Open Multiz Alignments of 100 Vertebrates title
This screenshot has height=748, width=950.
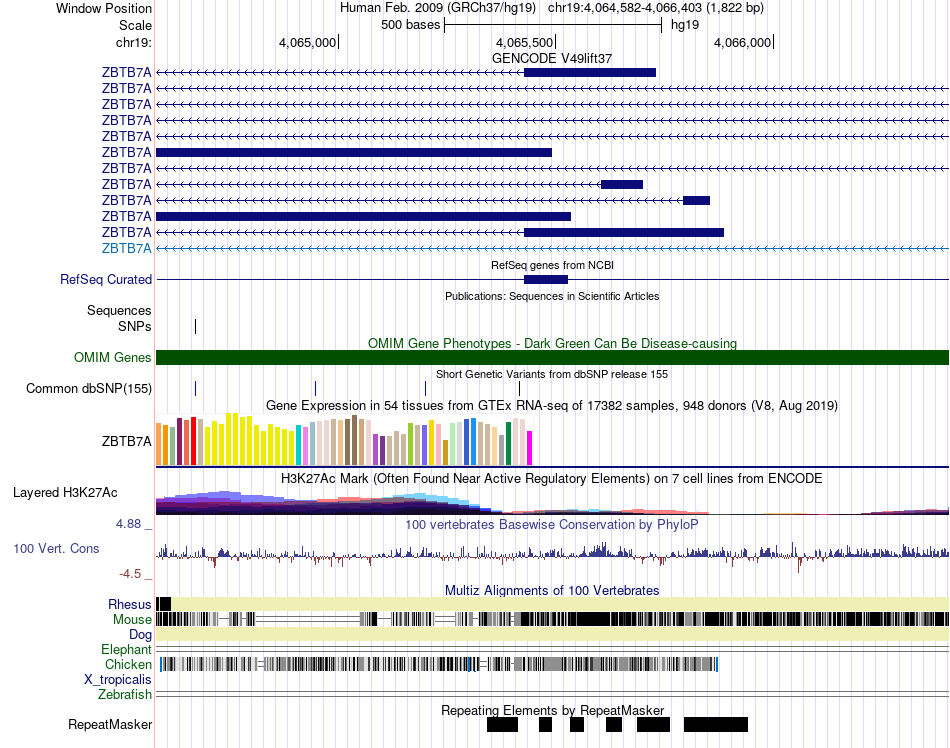pyautogui.click(x=552, y=590)
